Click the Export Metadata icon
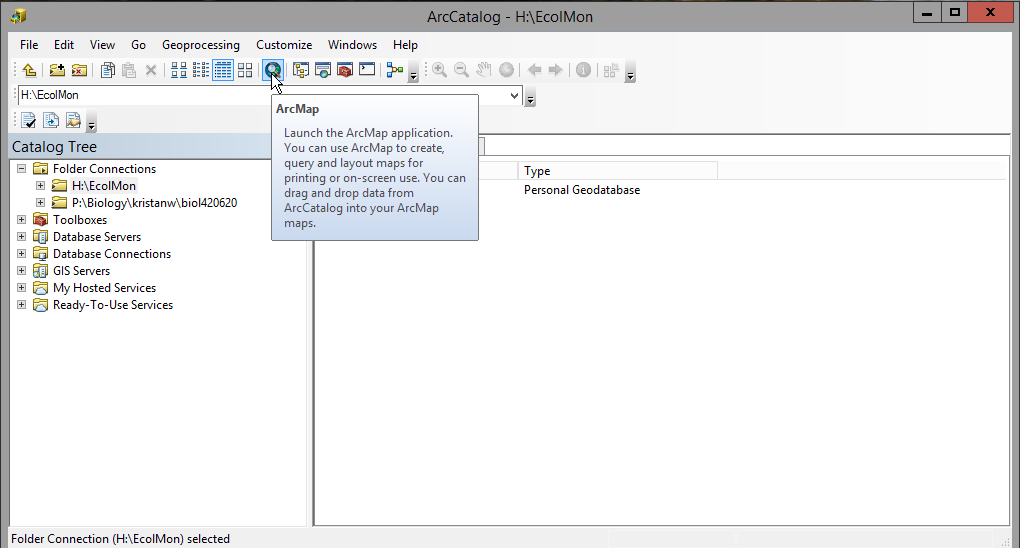This screenshot has height=548, width=1020. 51,120
